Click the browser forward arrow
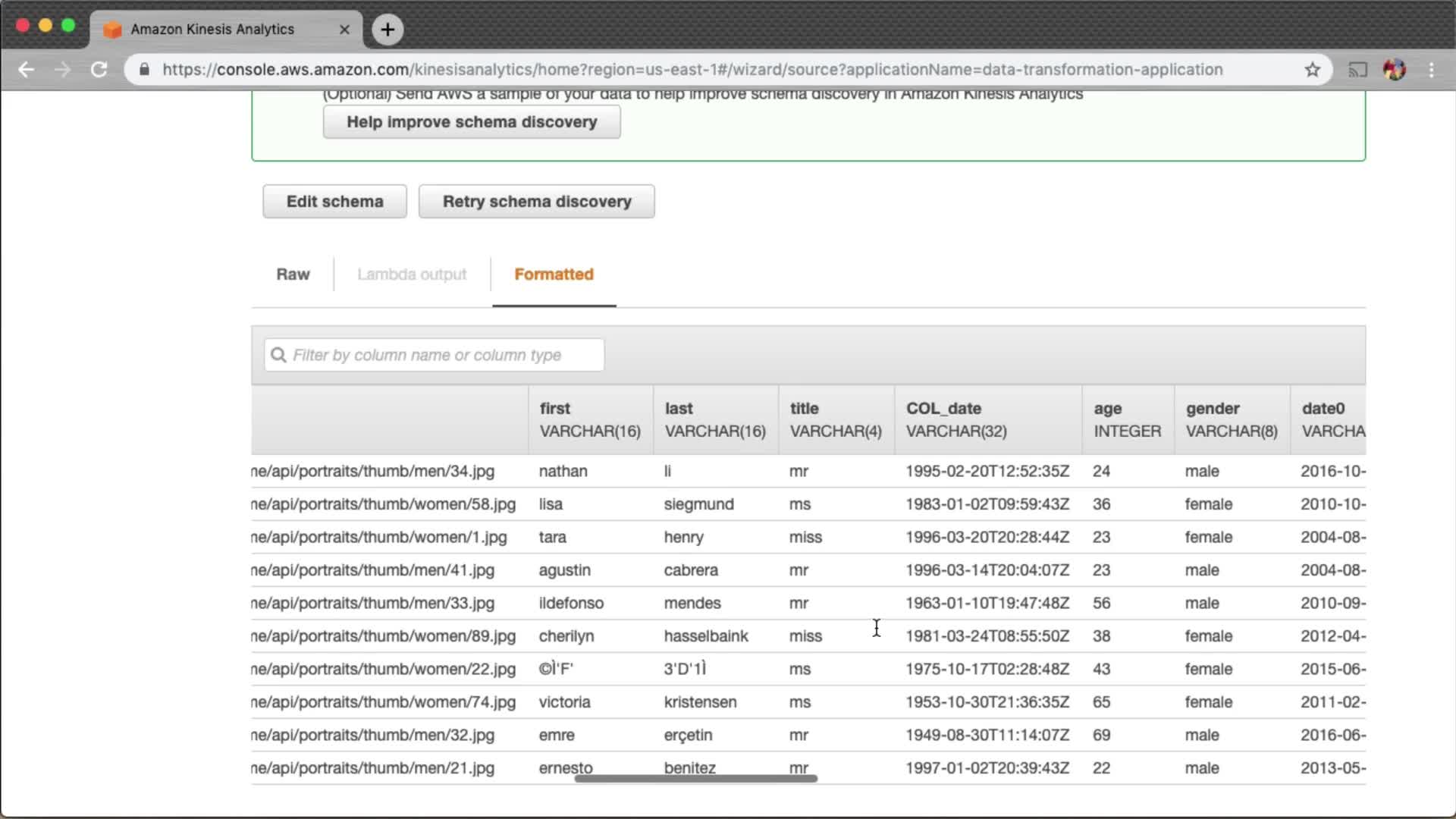1456x819 pixels. click(x=63, y=70)
